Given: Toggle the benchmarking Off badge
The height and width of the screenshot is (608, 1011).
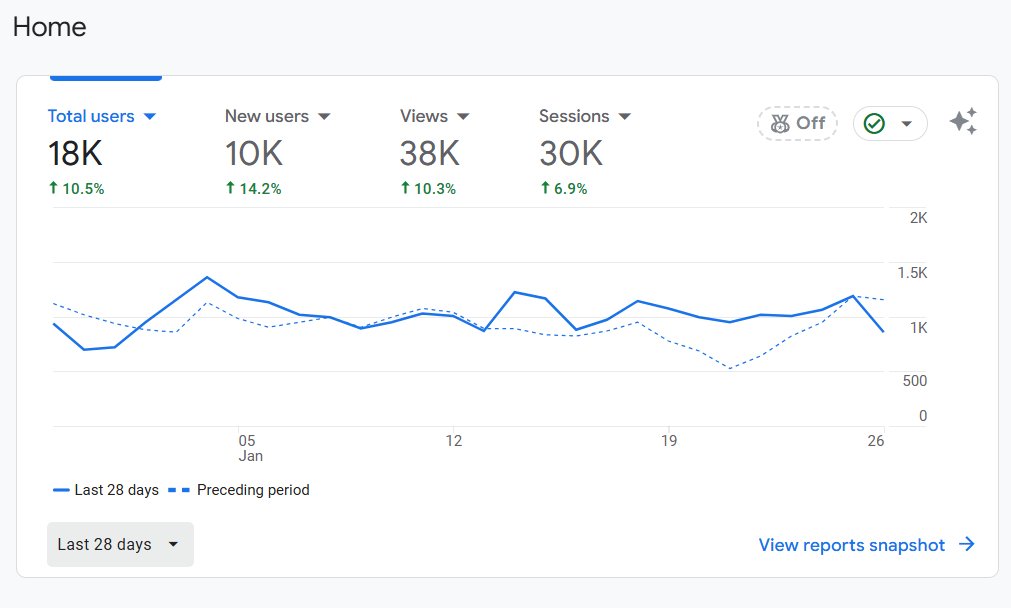Looking at the screenshot, I should pyautogui.click(x=797, y=123).
